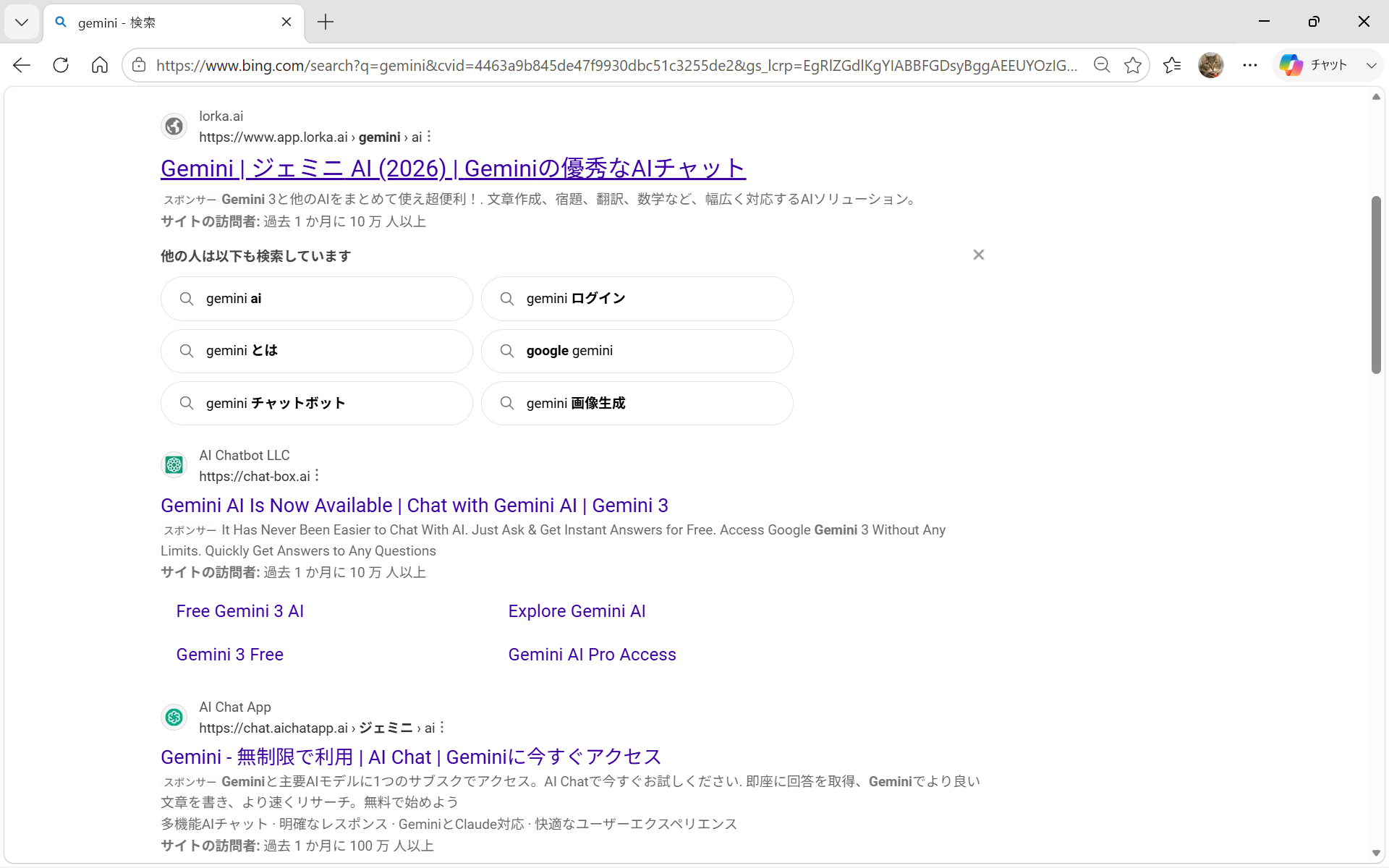Restore down the browser window
Screen dimensions: 1389x868
tap(1314, 22)
